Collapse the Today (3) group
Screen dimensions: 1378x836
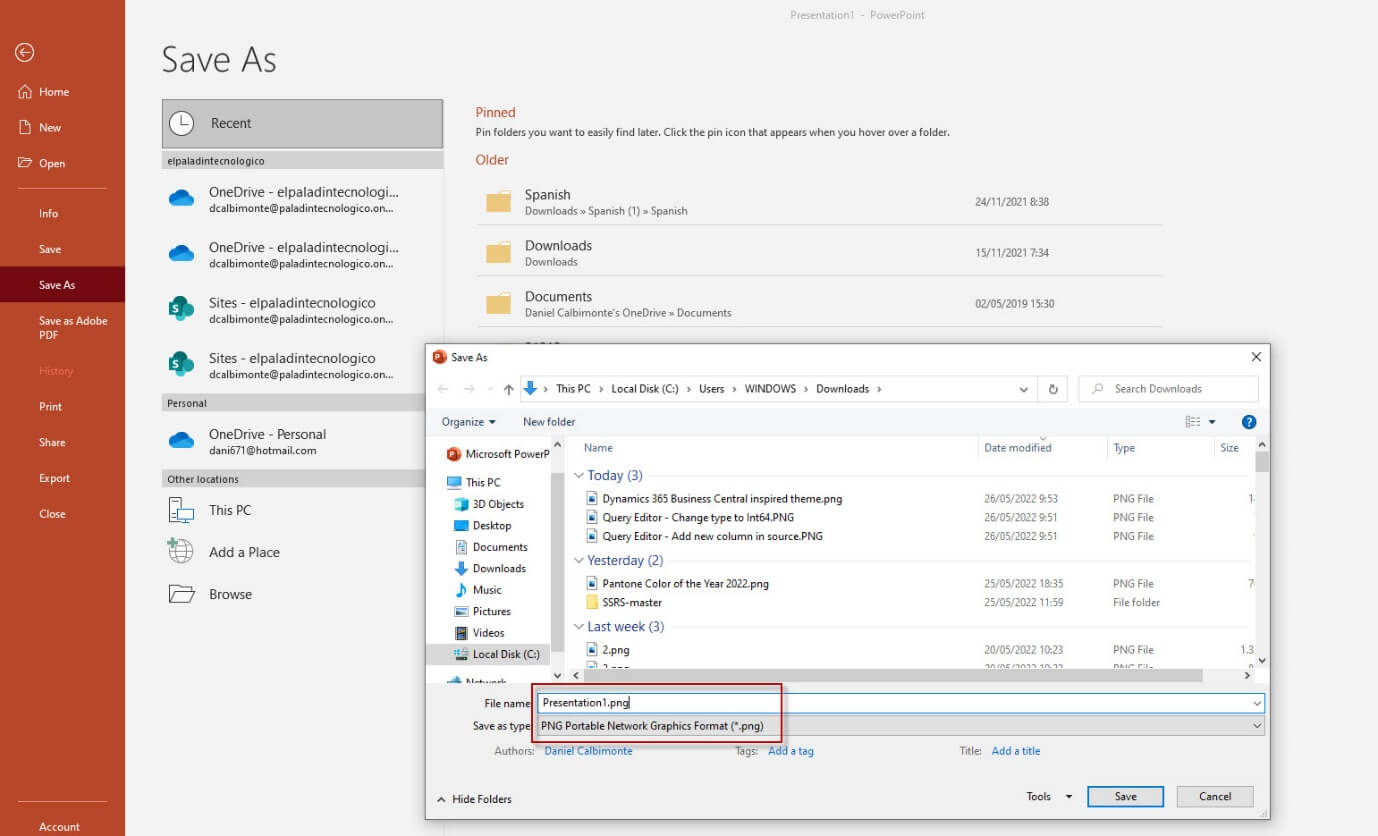579,476
